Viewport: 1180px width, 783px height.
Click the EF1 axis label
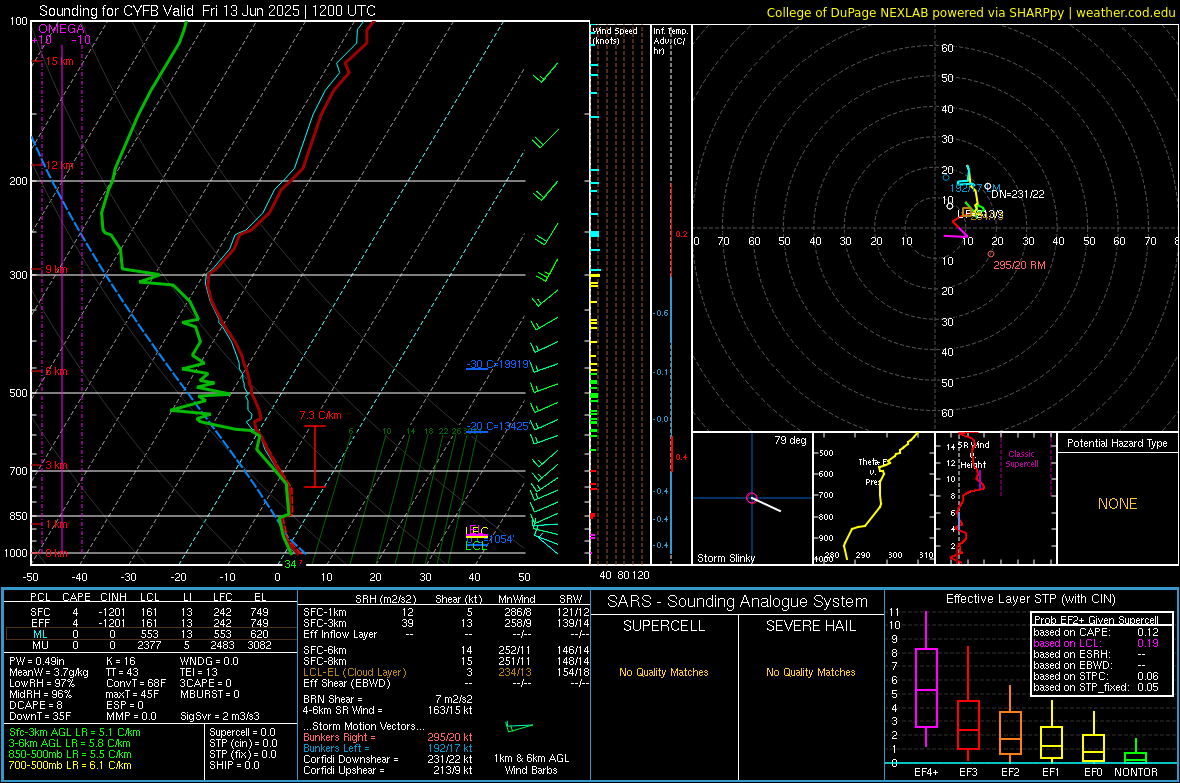tap(1051, 772)
